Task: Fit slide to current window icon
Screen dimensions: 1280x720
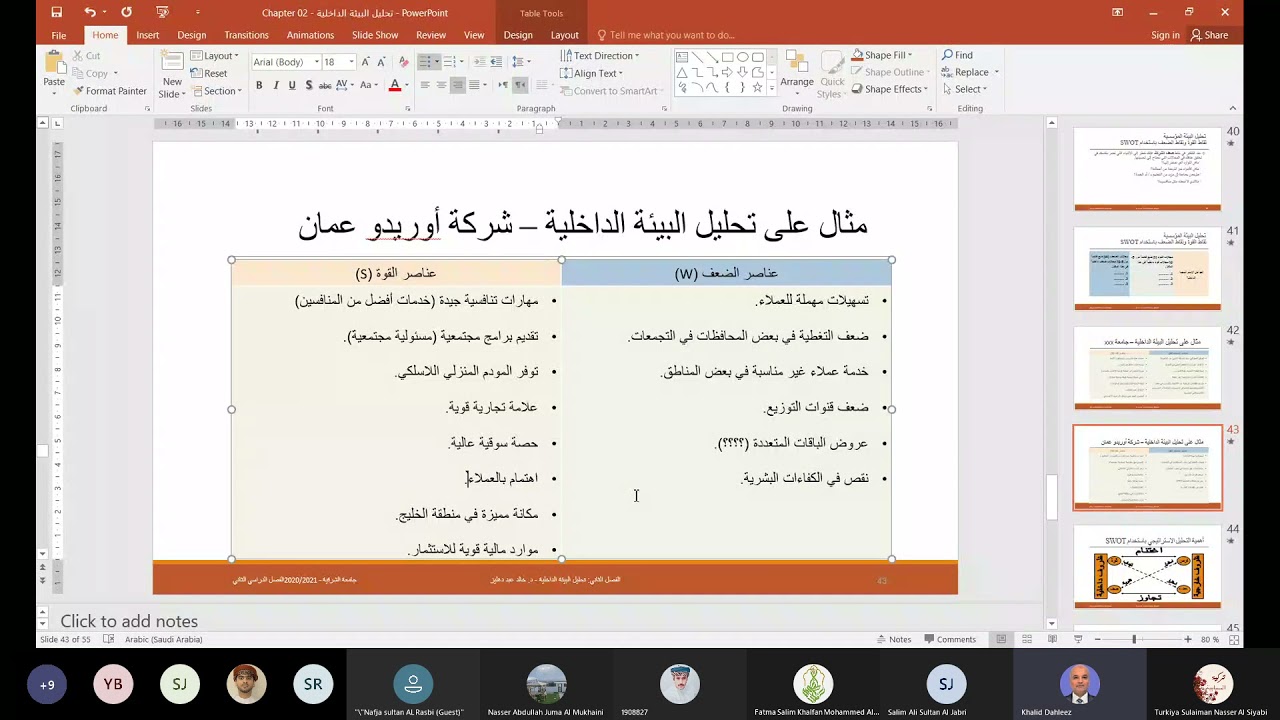Action: coord(1236,639)
